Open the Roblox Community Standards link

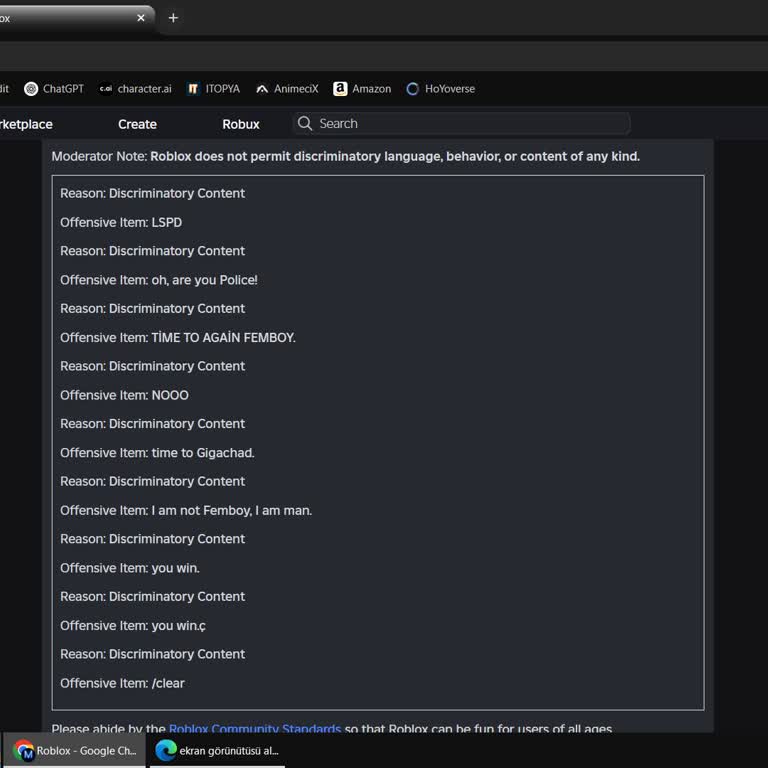click(x=255, y=728)
